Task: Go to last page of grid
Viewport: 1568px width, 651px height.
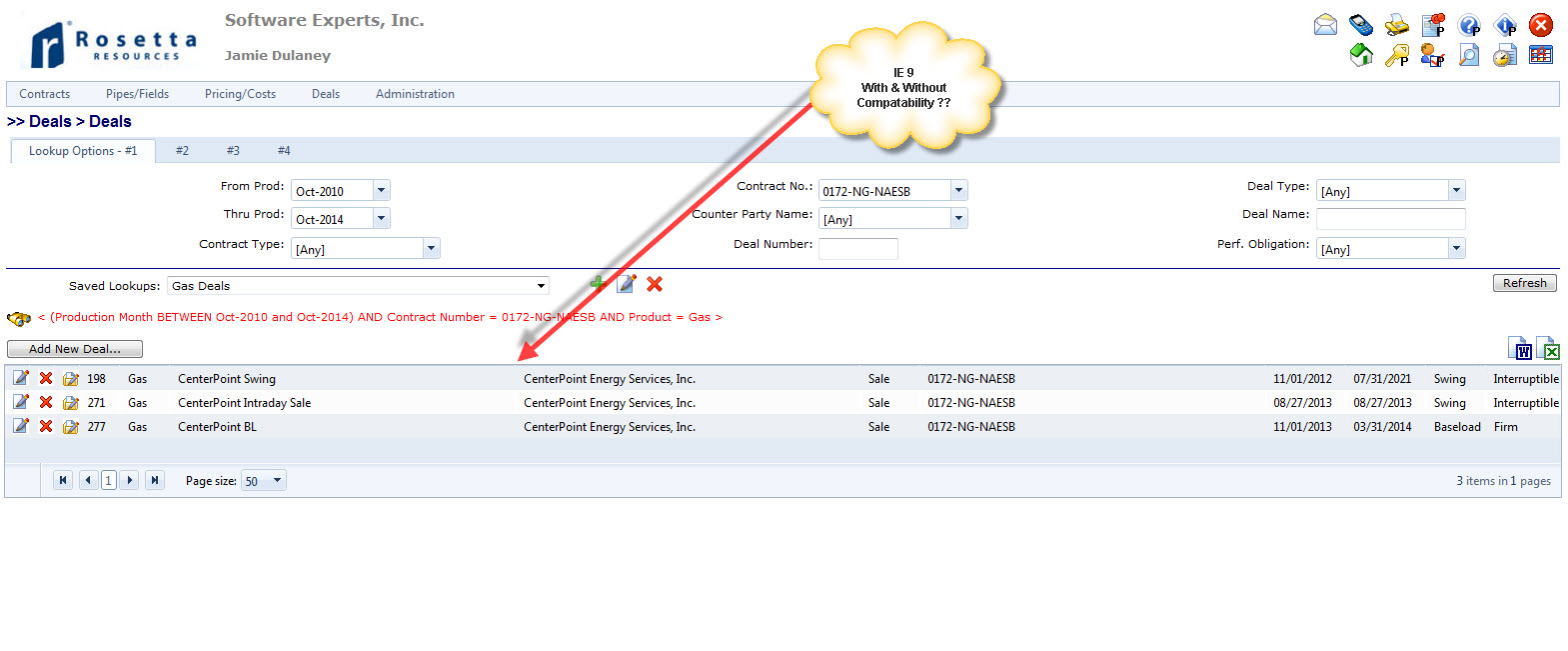Action: pyautogui.click(x=155, y=480)
